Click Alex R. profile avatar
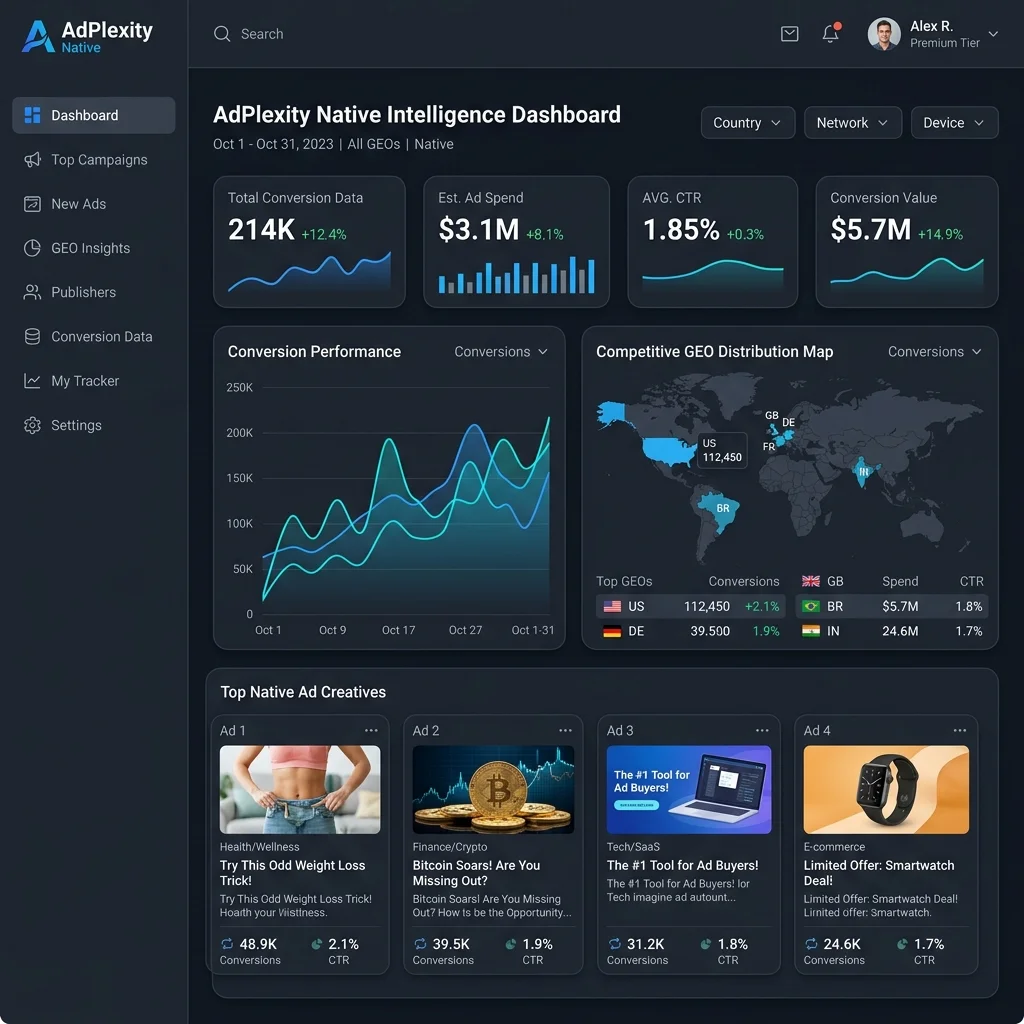Image resolution: width=1024 pixels, height=1024 pixels. pos(884,34)
